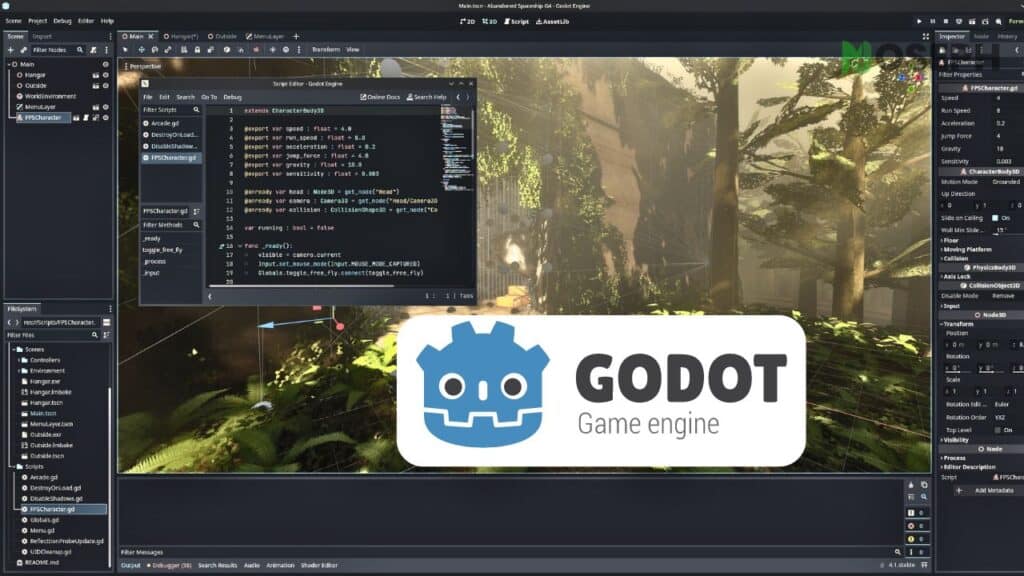1024x576 pixels.
Task: Open the Debugger bottom panel
Action: click(x=169, y=566)
